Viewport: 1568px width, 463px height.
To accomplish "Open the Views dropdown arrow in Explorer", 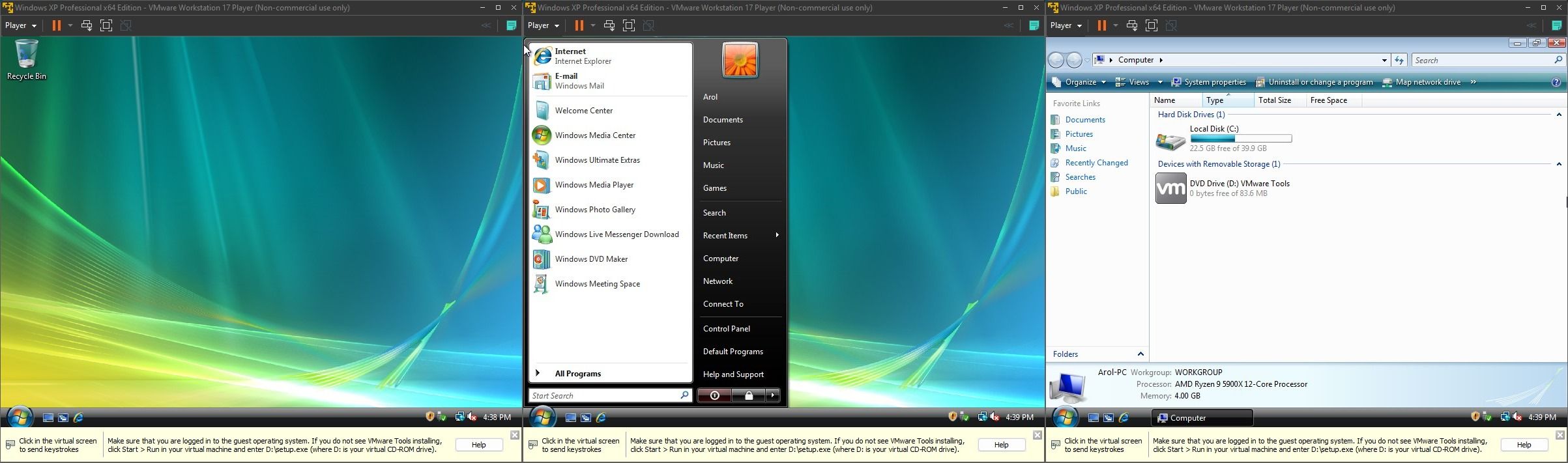I will tap(1160, 82).
